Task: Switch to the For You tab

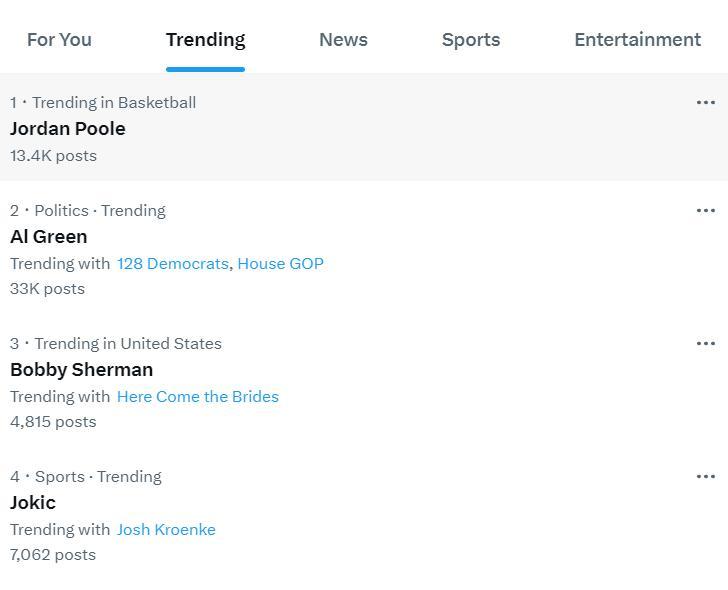Action: (59, 40)
